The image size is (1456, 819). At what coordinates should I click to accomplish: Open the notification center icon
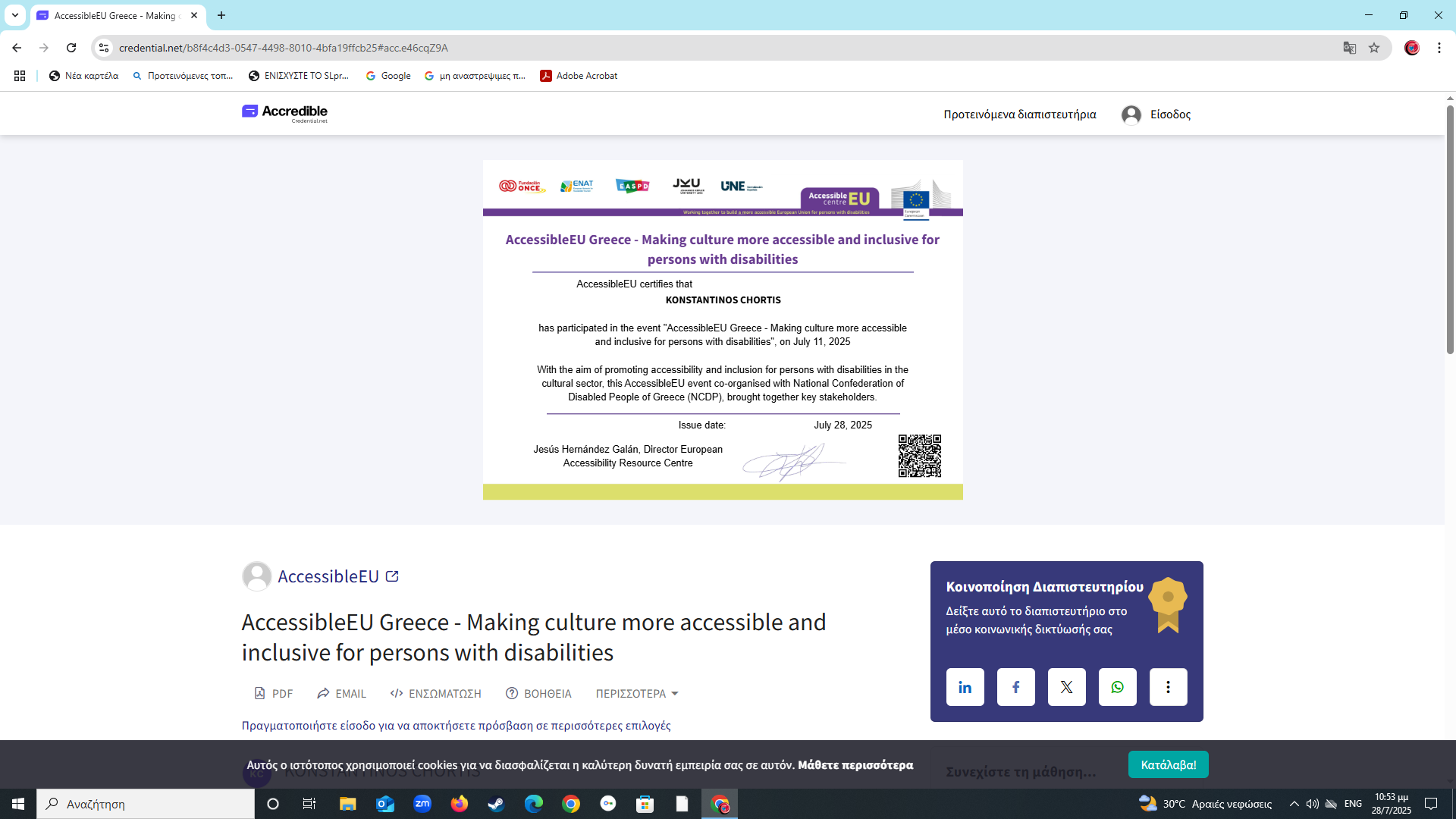coord(1431,804)
